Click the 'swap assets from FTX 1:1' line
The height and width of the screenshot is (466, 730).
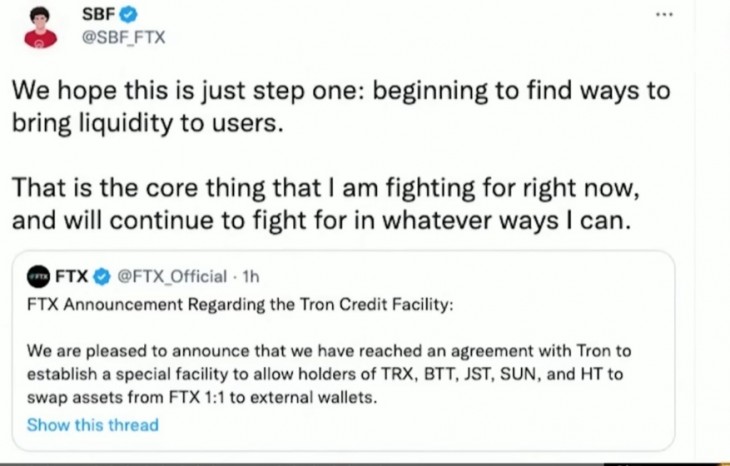tap(202, 397)
